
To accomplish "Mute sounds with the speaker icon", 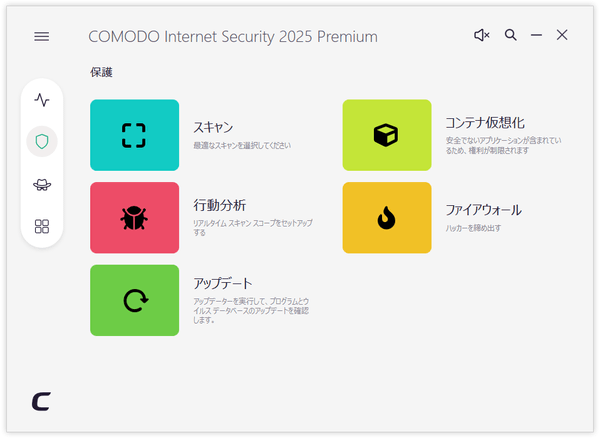I will (482, 35).
